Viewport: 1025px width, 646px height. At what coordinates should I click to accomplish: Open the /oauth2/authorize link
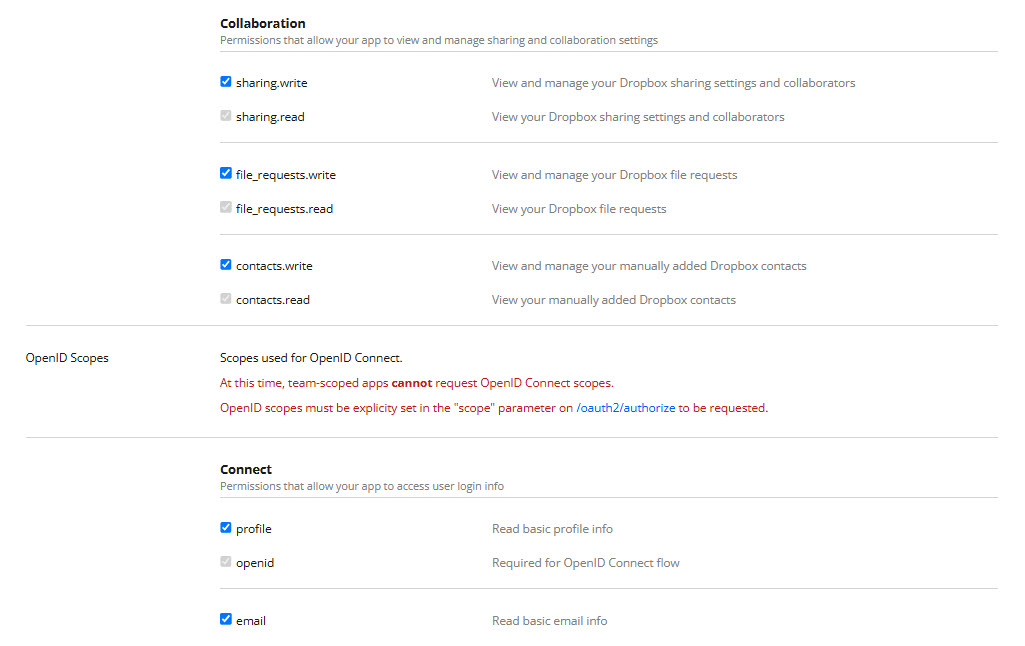click(625, 408)
